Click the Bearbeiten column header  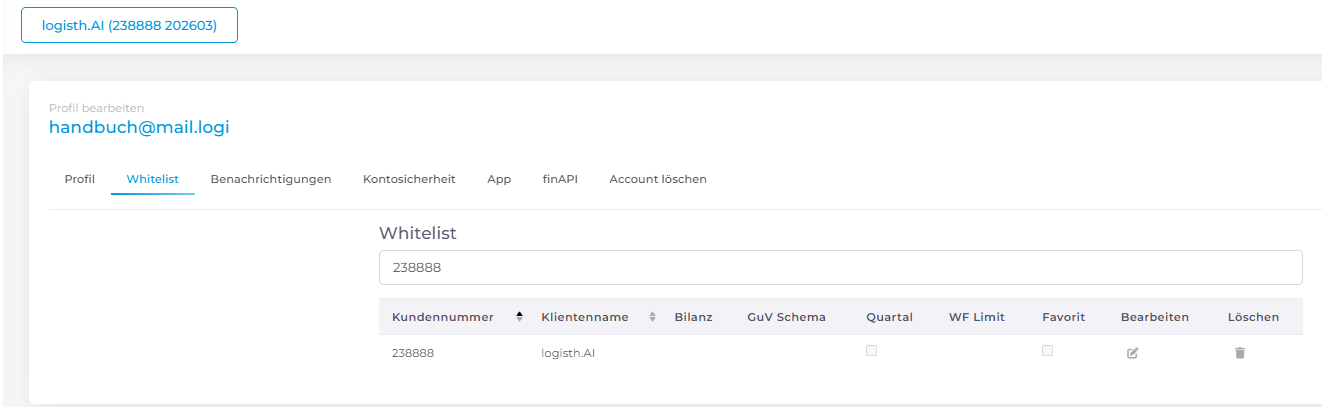pyautogui.click(x=1155, y=317)
